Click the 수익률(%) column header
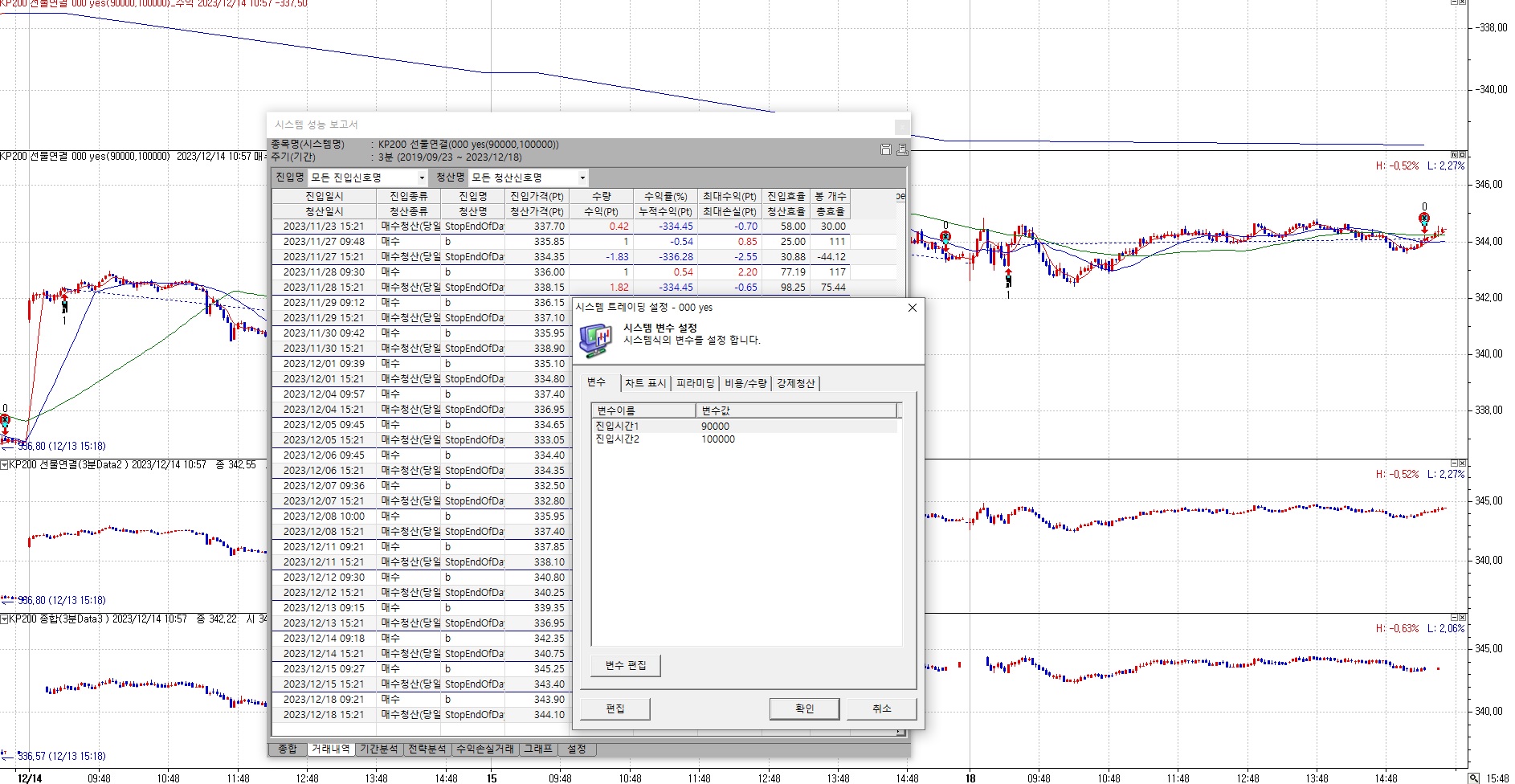This screenshot has width=1515, height=784. point(665,196)
